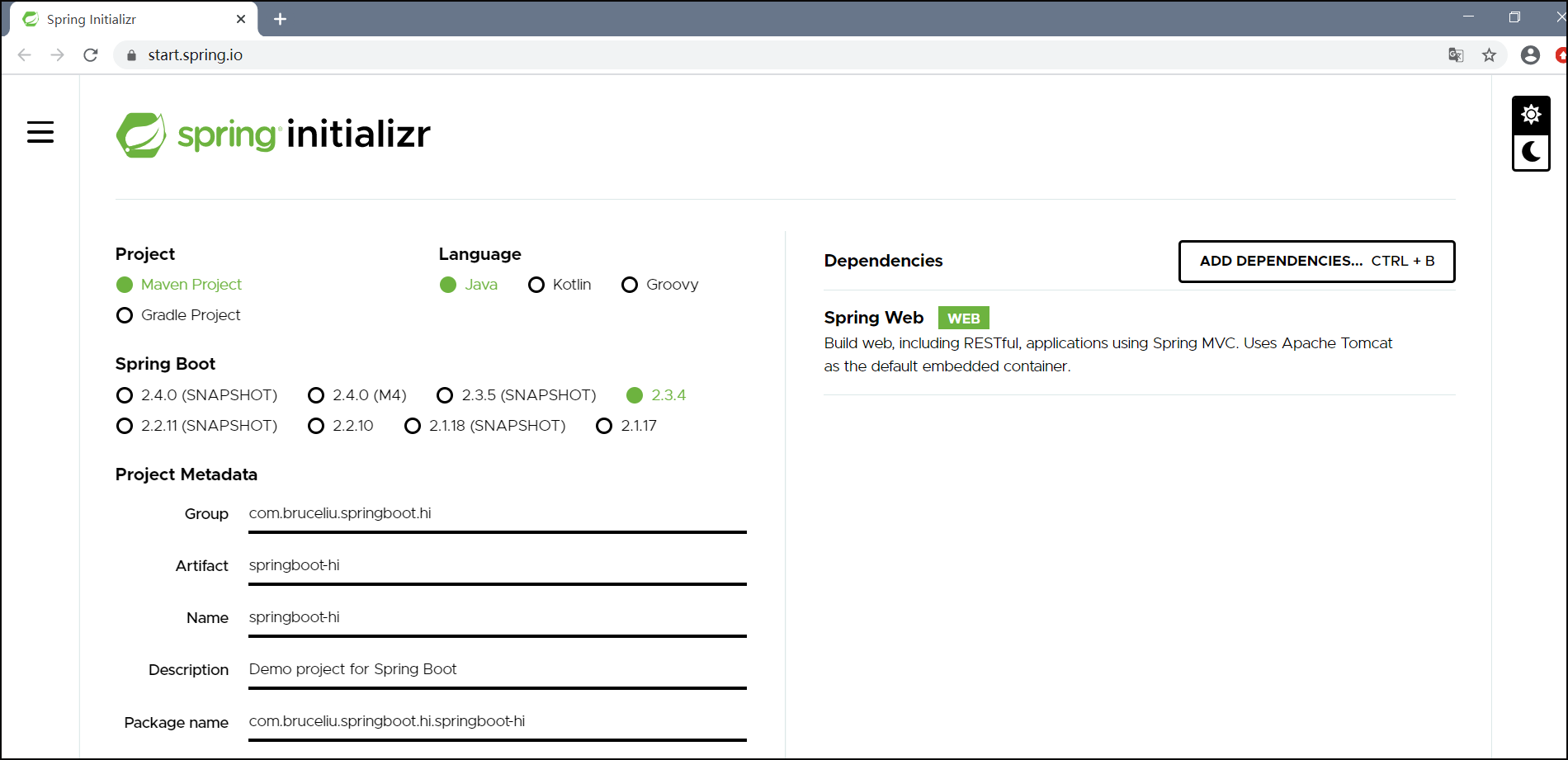The height and width of the screenshot is (760, 1568).
Task: Select Spring Boot 2.1.17 version
Action: [626, 426]
